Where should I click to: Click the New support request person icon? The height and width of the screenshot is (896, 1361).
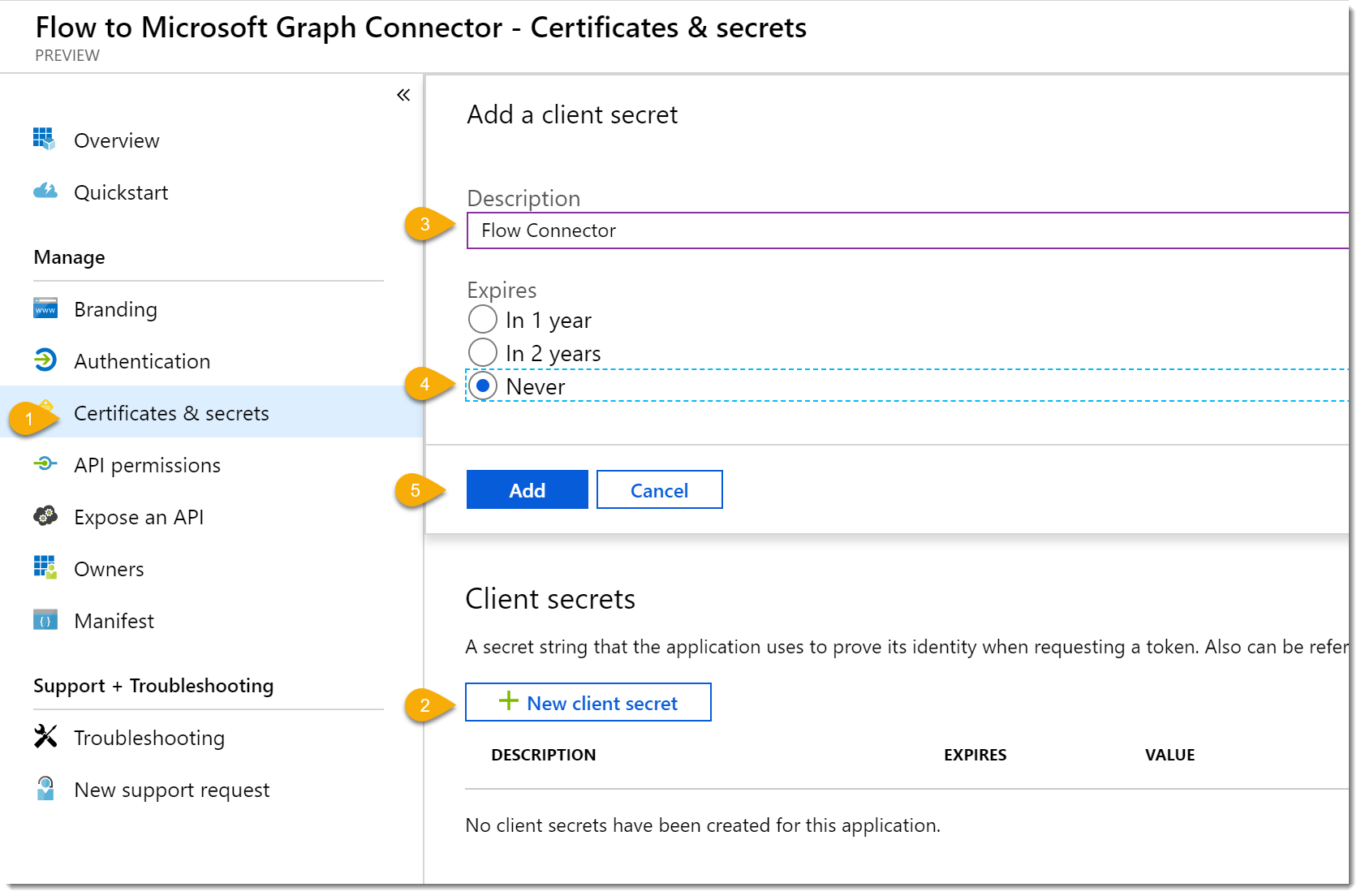[45, 788]
